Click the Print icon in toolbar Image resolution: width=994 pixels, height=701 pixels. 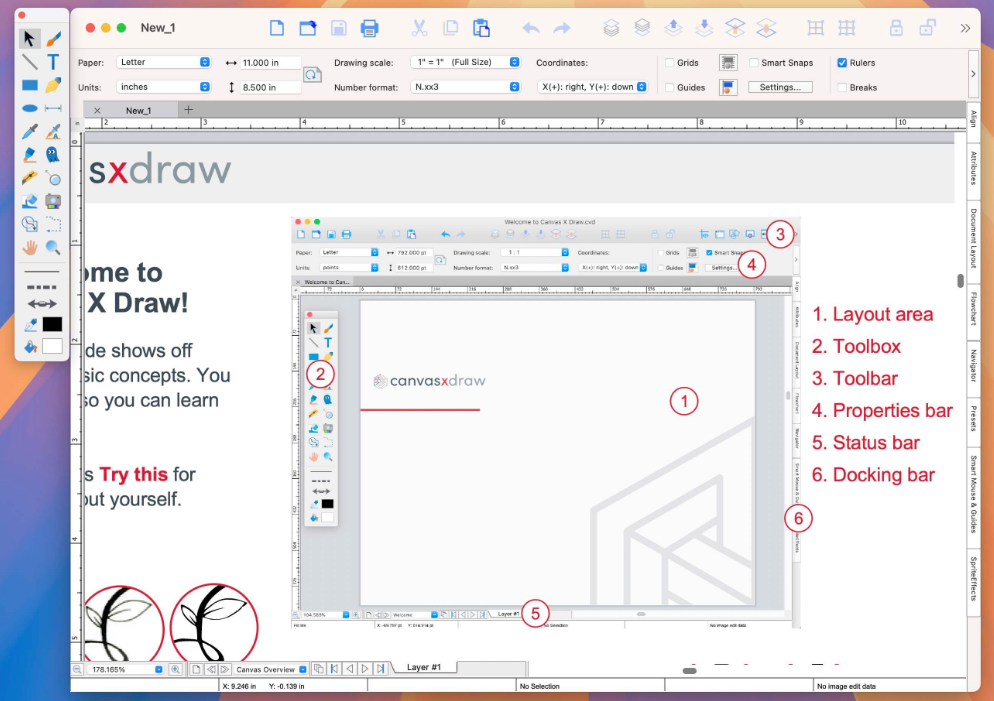(370, 28)
